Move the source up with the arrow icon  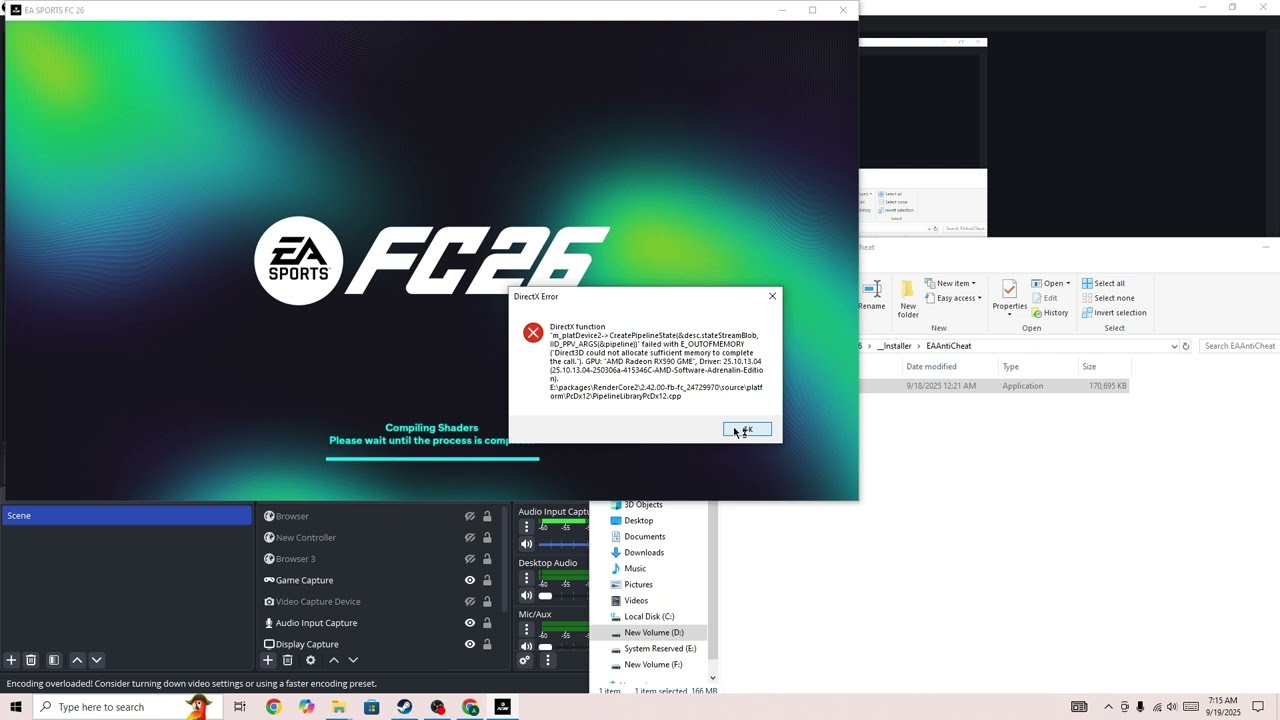[334, 660]
